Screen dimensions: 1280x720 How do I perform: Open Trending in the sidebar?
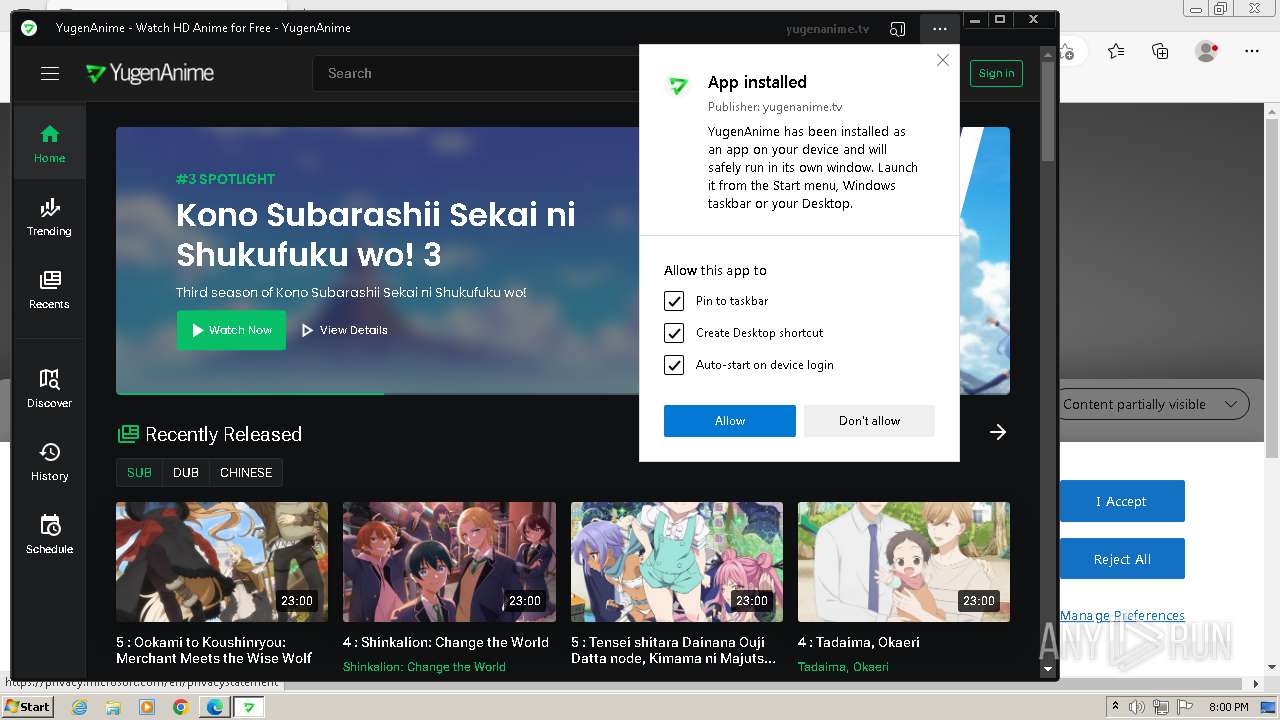(49, 217)
